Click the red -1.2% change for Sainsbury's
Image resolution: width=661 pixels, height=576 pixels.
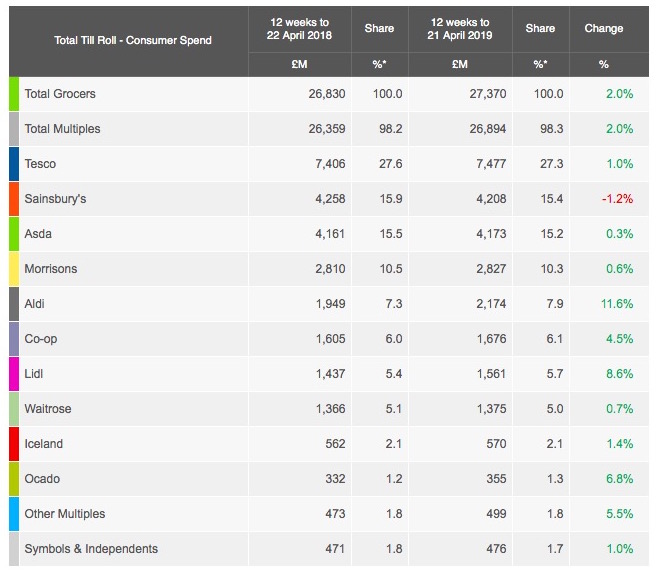click(x=617, y=199)
